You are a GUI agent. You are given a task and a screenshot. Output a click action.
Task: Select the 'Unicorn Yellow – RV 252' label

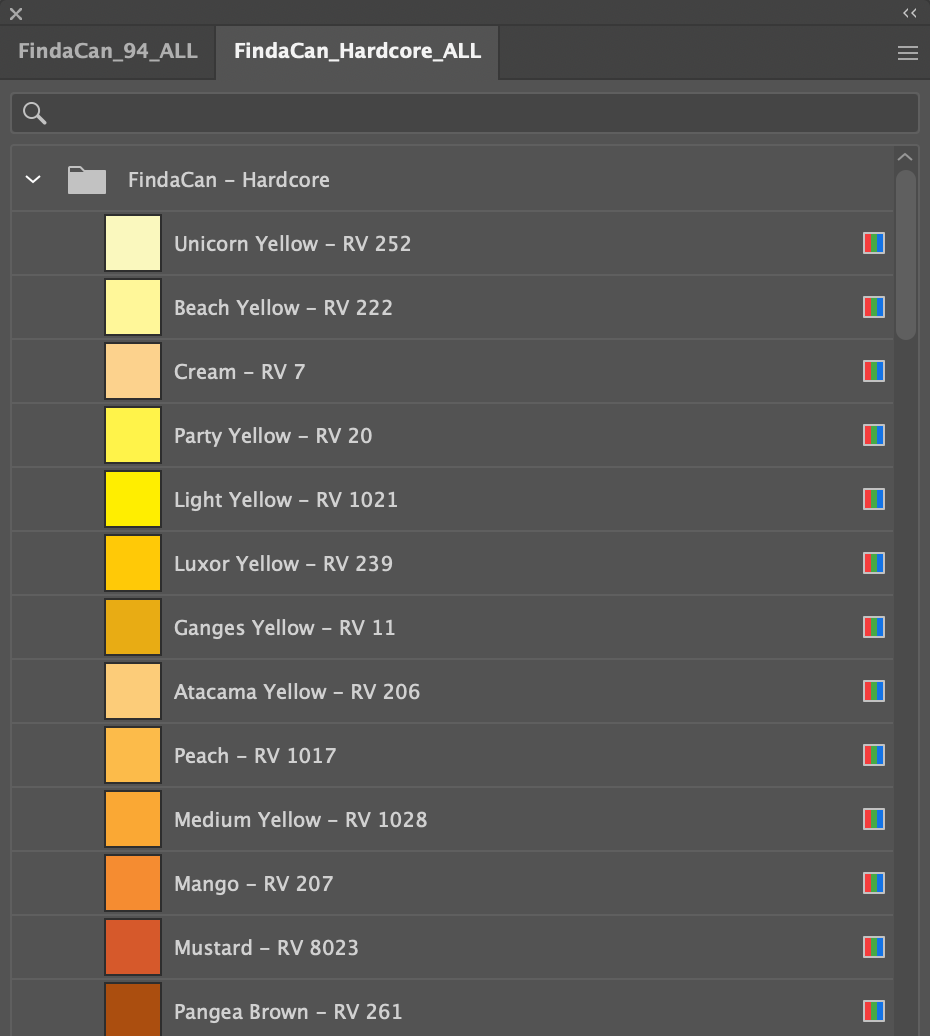(293, 244)
